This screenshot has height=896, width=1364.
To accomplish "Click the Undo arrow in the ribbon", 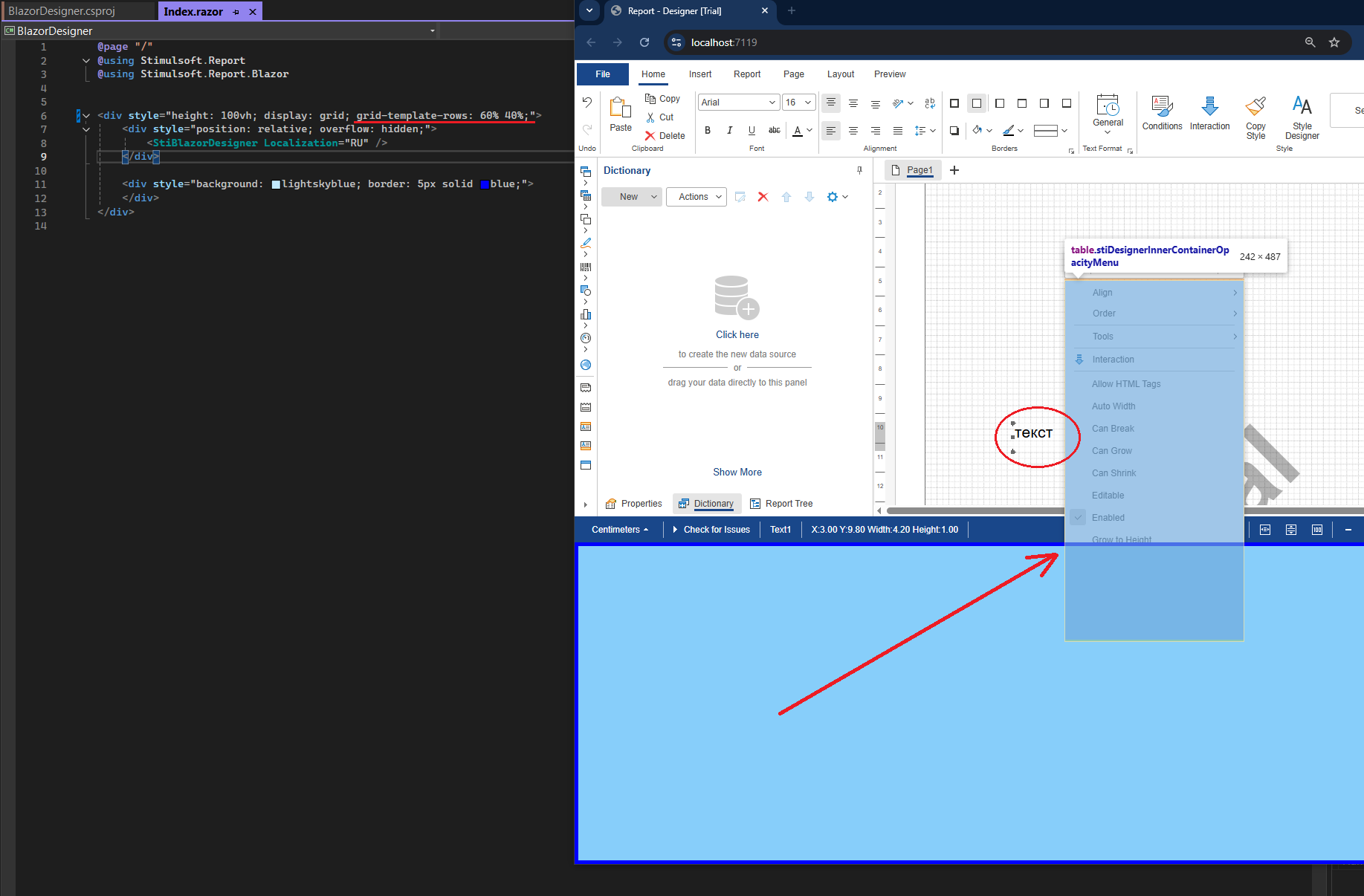I will (x=587, y=103).
